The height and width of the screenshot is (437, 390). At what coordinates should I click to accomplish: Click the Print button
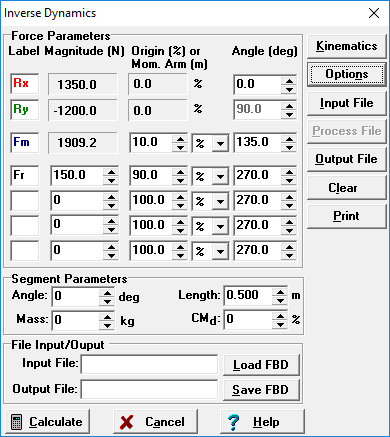[347, 216]
